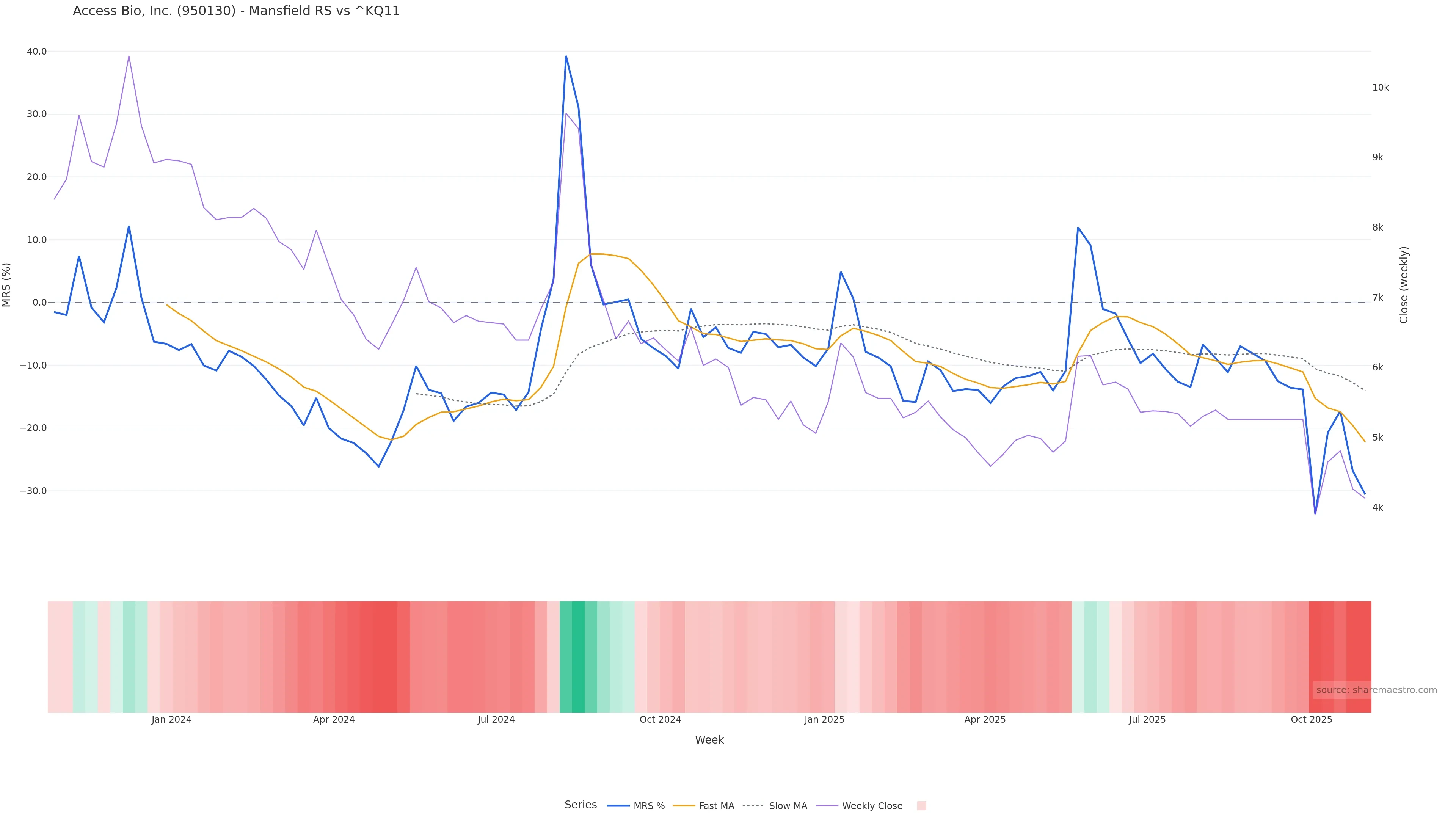This screenshot has width=1456, height=819.
Task: Click the Jan 2024 x-axis label
Action: [171, 720]
